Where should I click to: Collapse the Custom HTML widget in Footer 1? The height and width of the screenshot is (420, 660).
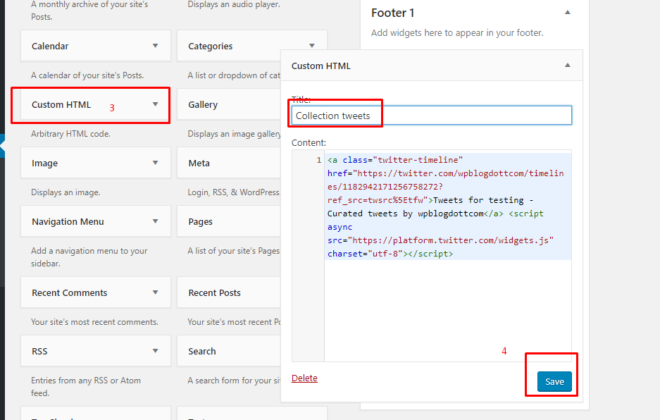coord(567,65)
